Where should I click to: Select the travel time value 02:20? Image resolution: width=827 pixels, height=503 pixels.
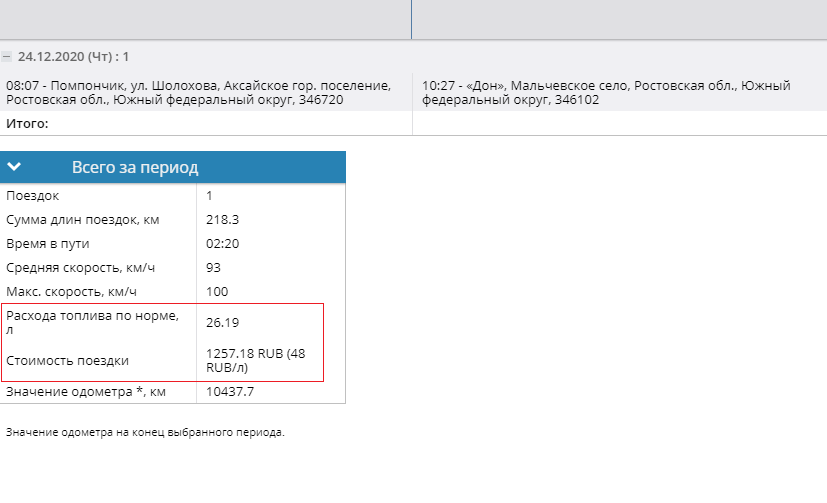tap(223, 244)
